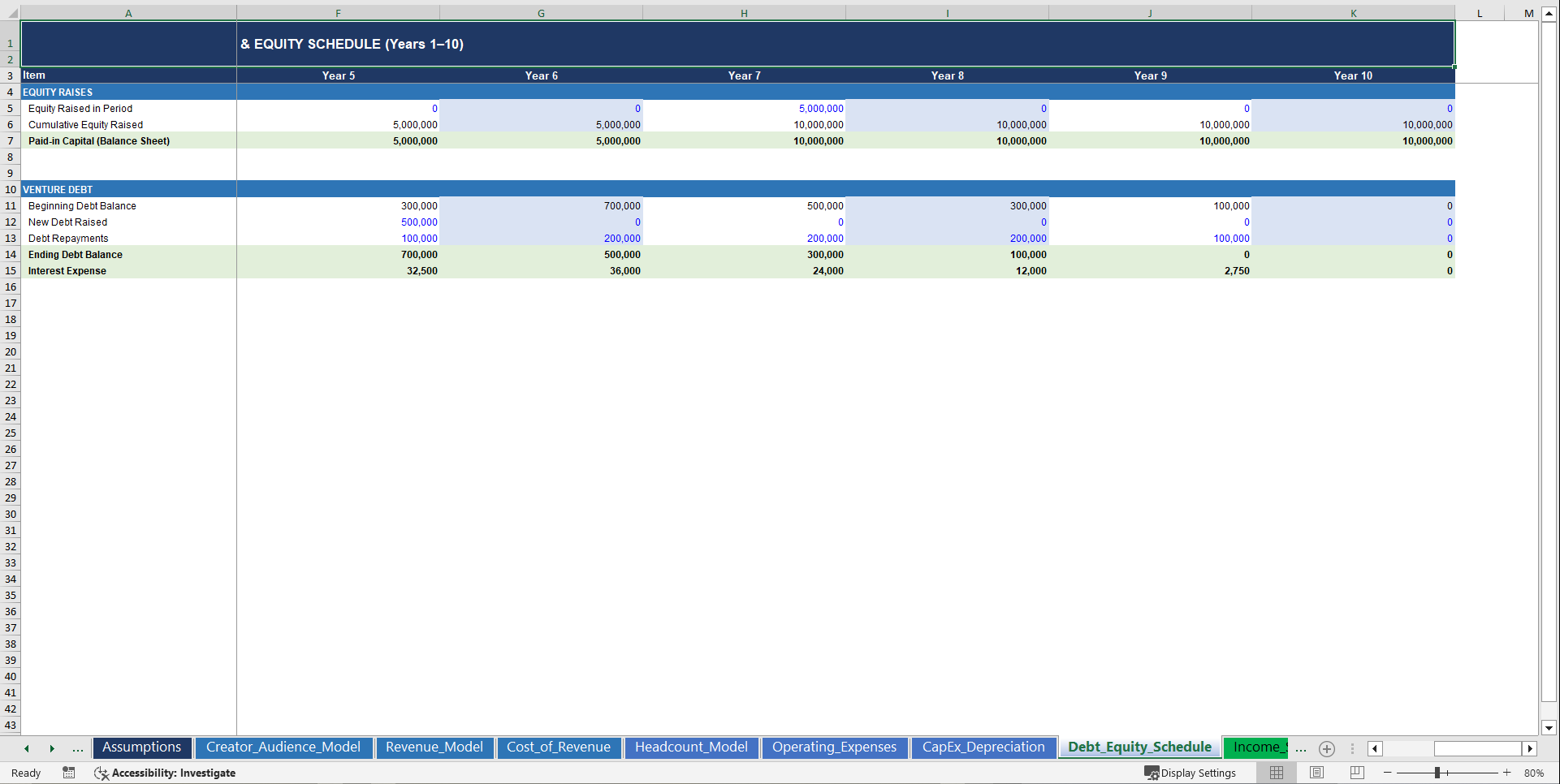Viewport: 1560px width, 784px height.
Task: Open Page Layout view from the status bar
Action: (1316, 773)
